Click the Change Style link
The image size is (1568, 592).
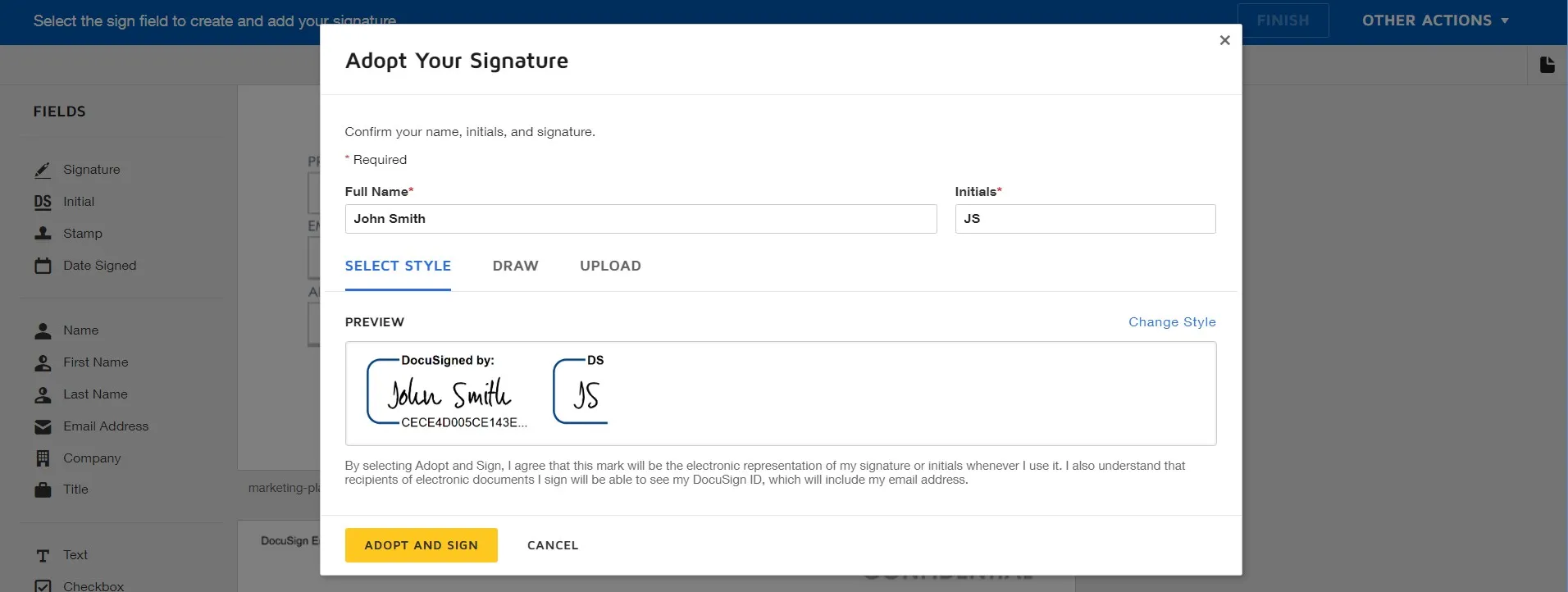click(x=1172, y=322)
